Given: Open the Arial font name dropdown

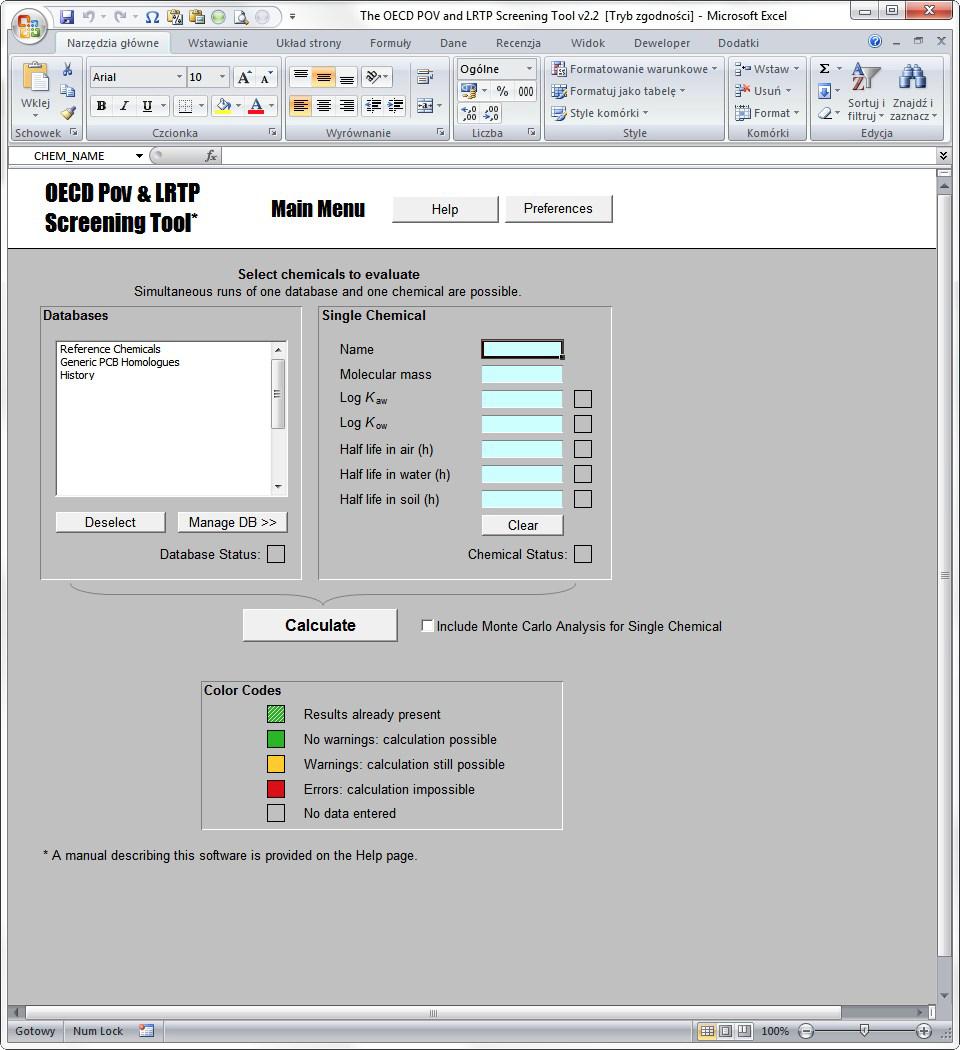Looking at the screenshot, I should (179, 77).
